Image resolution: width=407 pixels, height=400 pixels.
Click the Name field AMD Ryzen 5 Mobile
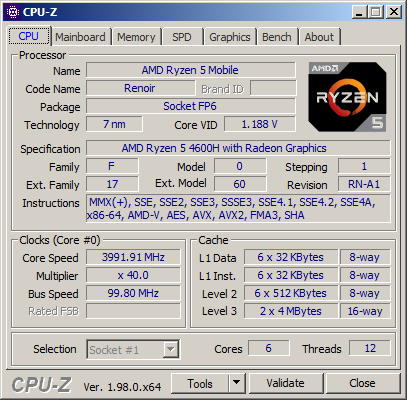tap(191, 70)
